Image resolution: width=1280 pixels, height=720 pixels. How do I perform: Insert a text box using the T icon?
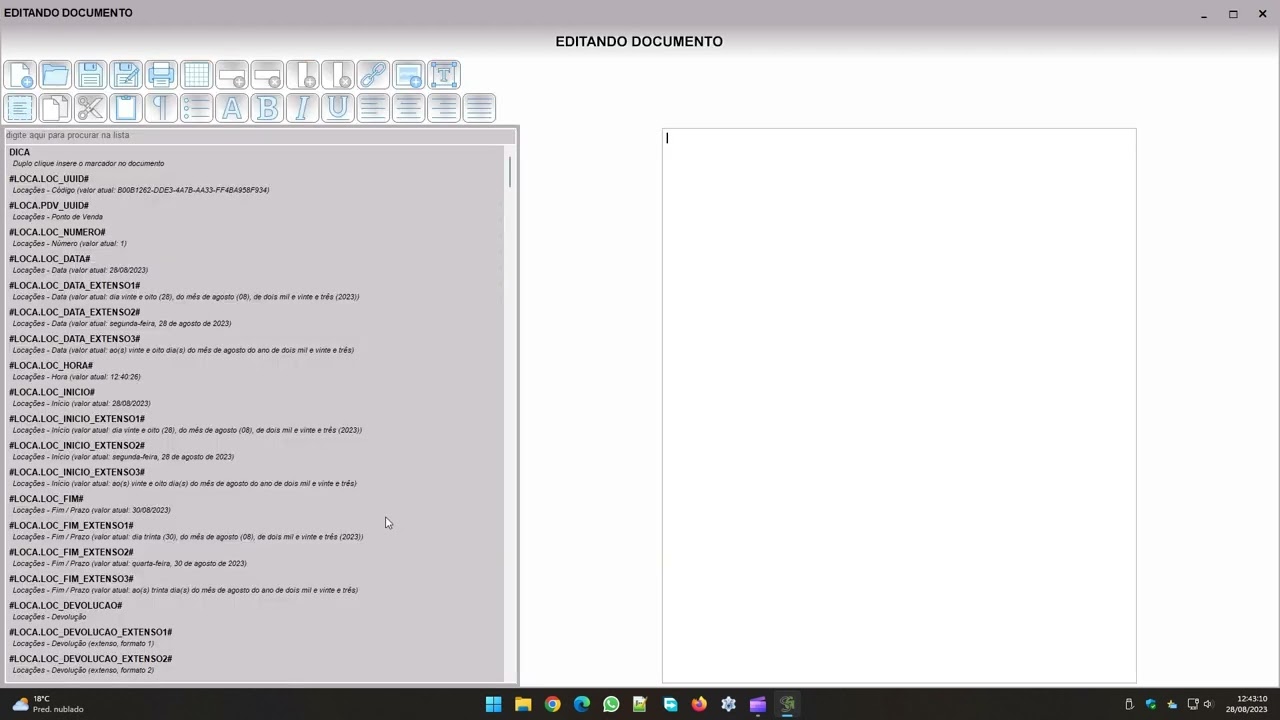[444, 75]
